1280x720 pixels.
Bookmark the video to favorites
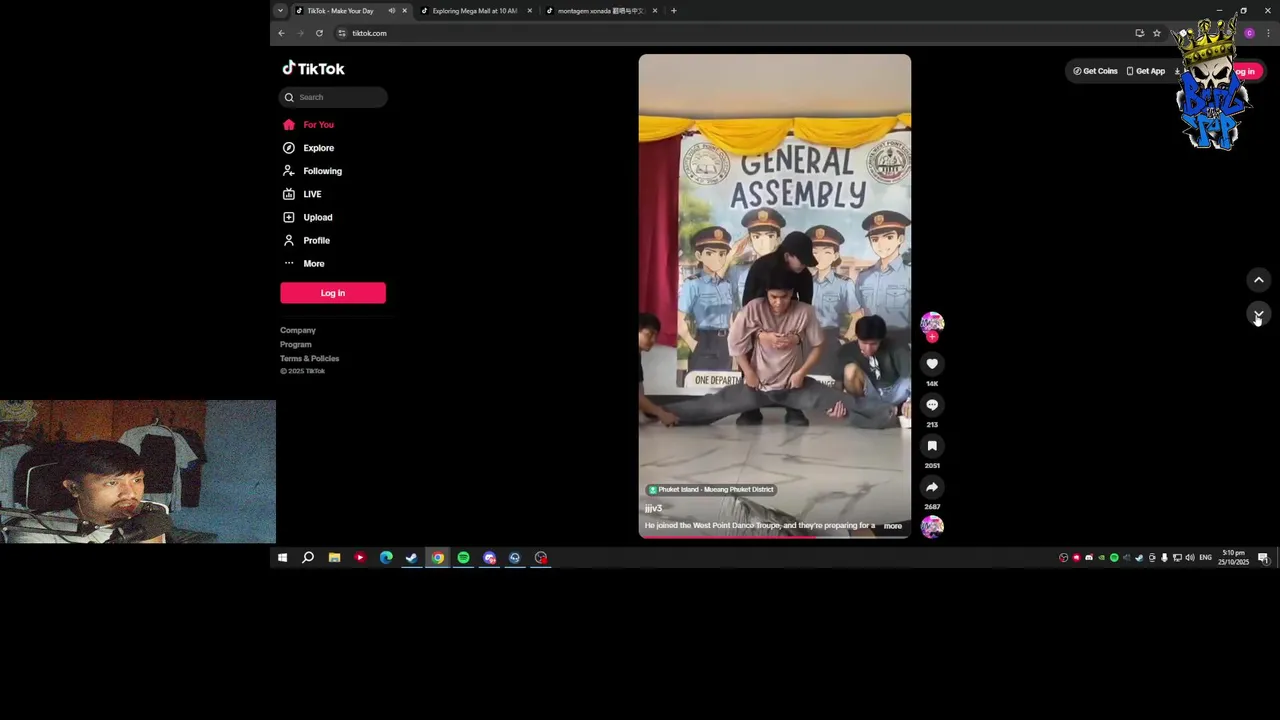(x=932, y=446)
